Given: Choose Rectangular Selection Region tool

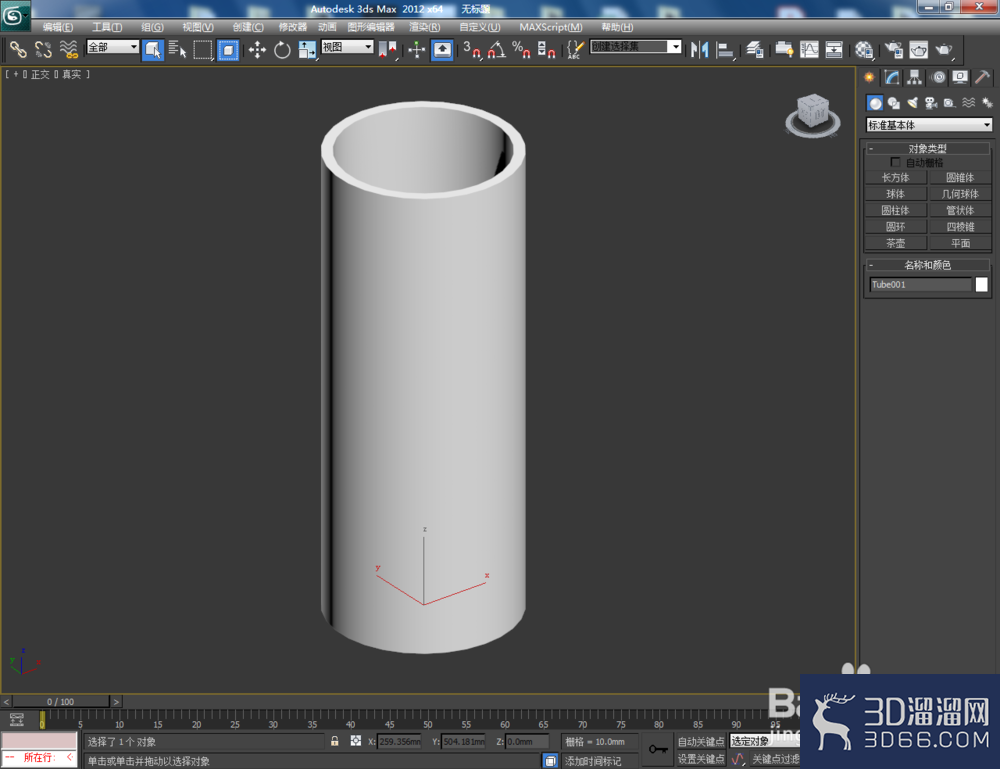Looking at the screenshot, I should (203, 50).
